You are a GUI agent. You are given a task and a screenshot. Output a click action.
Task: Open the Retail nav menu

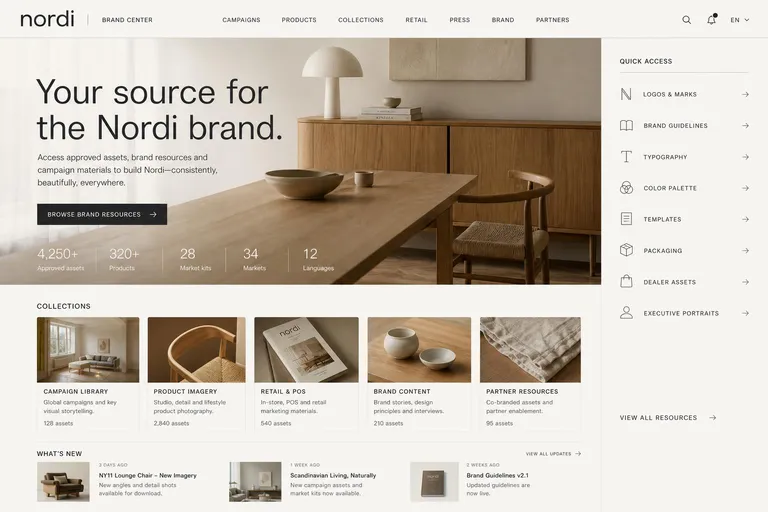416,20
